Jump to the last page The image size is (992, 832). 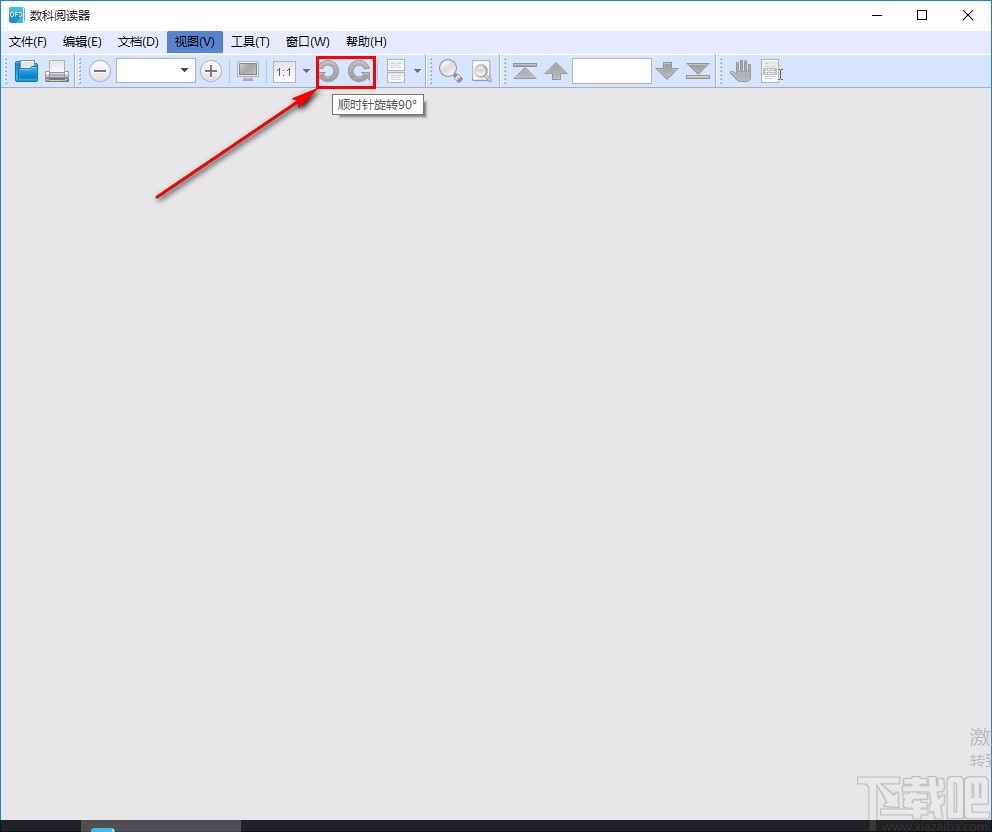coord(698,71)
